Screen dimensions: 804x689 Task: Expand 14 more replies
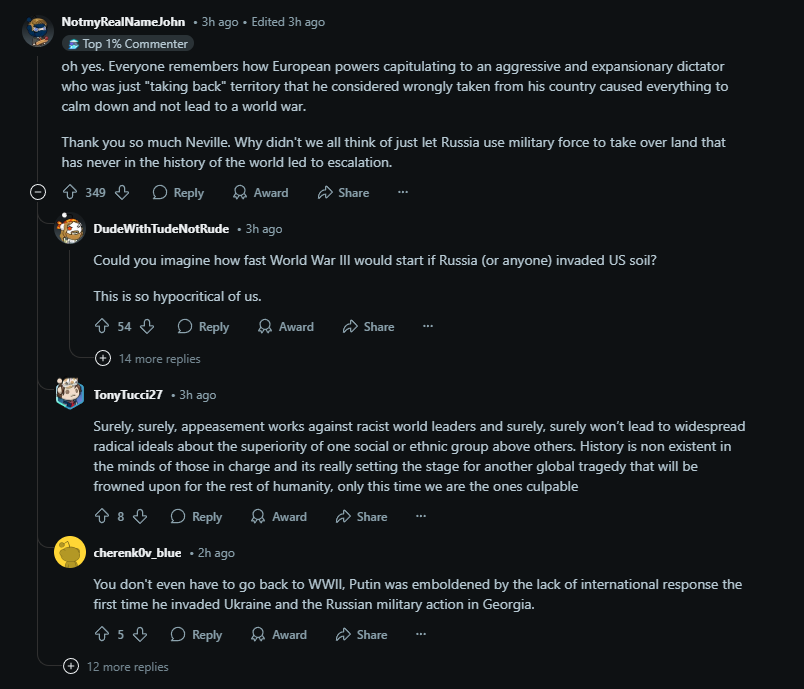[x=148, y=358]
